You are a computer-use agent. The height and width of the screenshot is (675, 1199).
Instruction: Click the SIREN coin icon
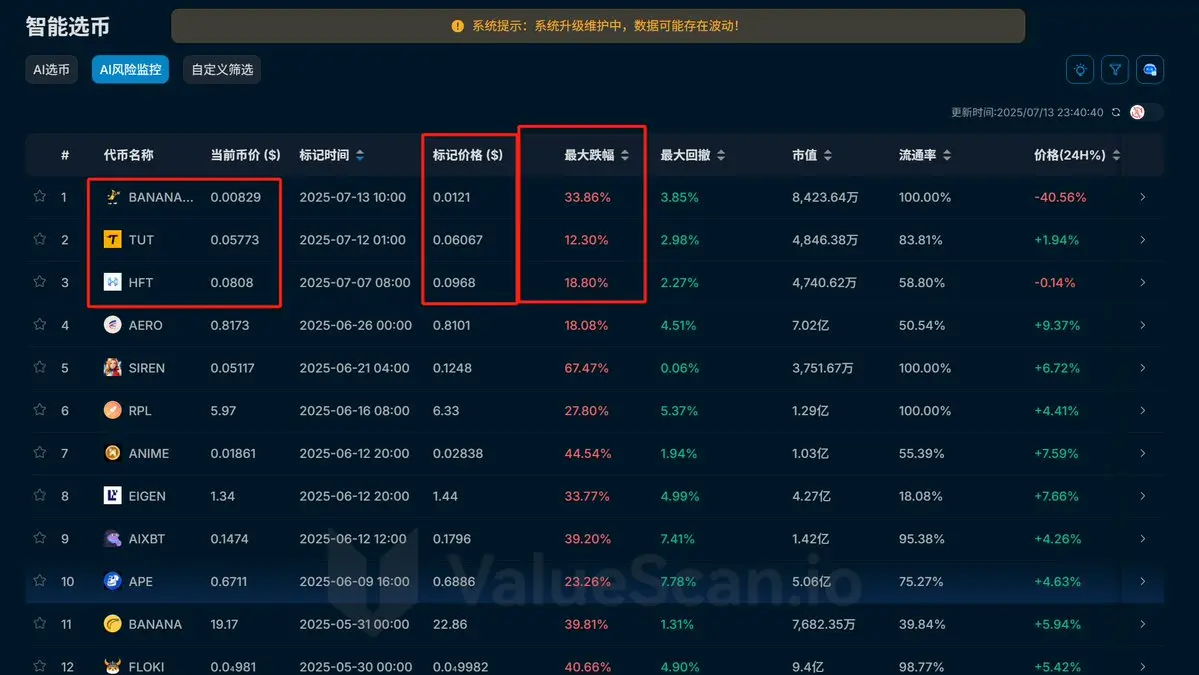[x=112, y=368]
